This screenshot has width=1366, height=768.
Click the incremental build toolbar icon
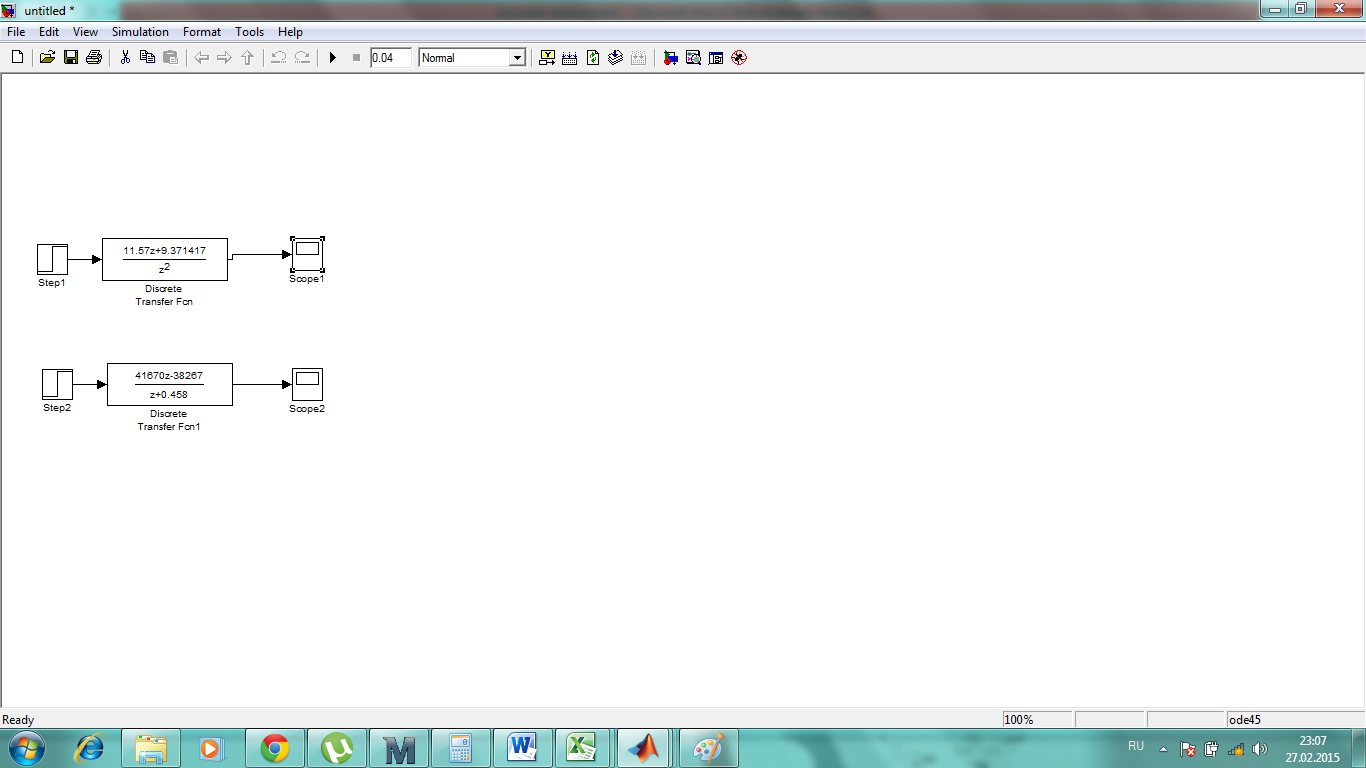pyautogui.click(x=547, y=58)
